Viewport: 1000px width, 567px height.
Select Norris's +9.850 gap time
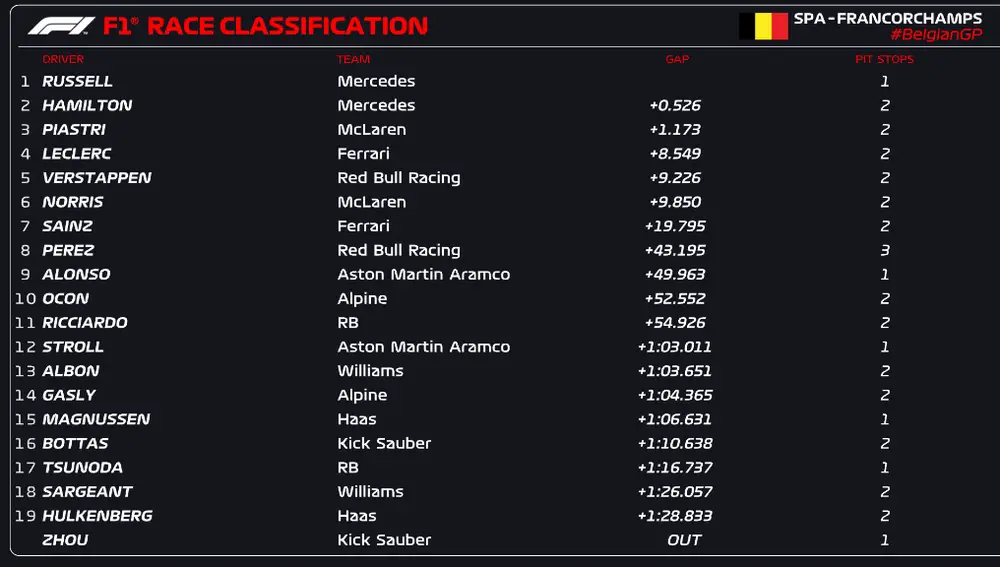[x=675, y=202]
